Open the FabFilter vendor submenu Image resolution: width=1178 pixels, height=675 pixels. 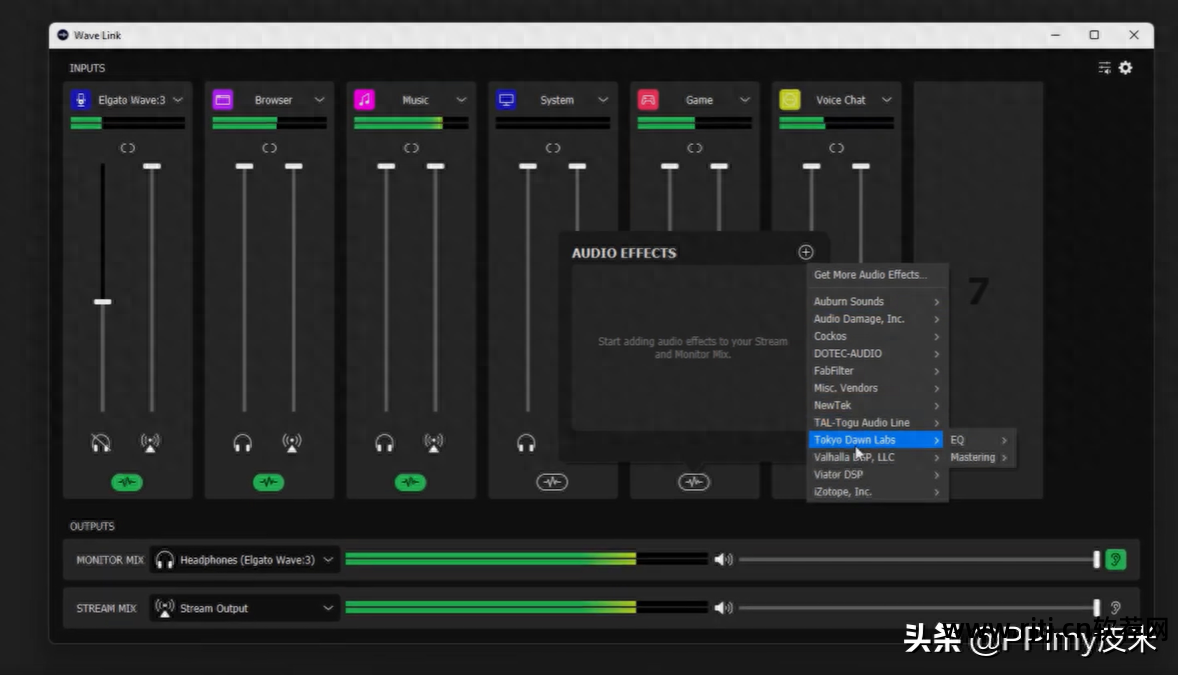(x=877, y=371)
